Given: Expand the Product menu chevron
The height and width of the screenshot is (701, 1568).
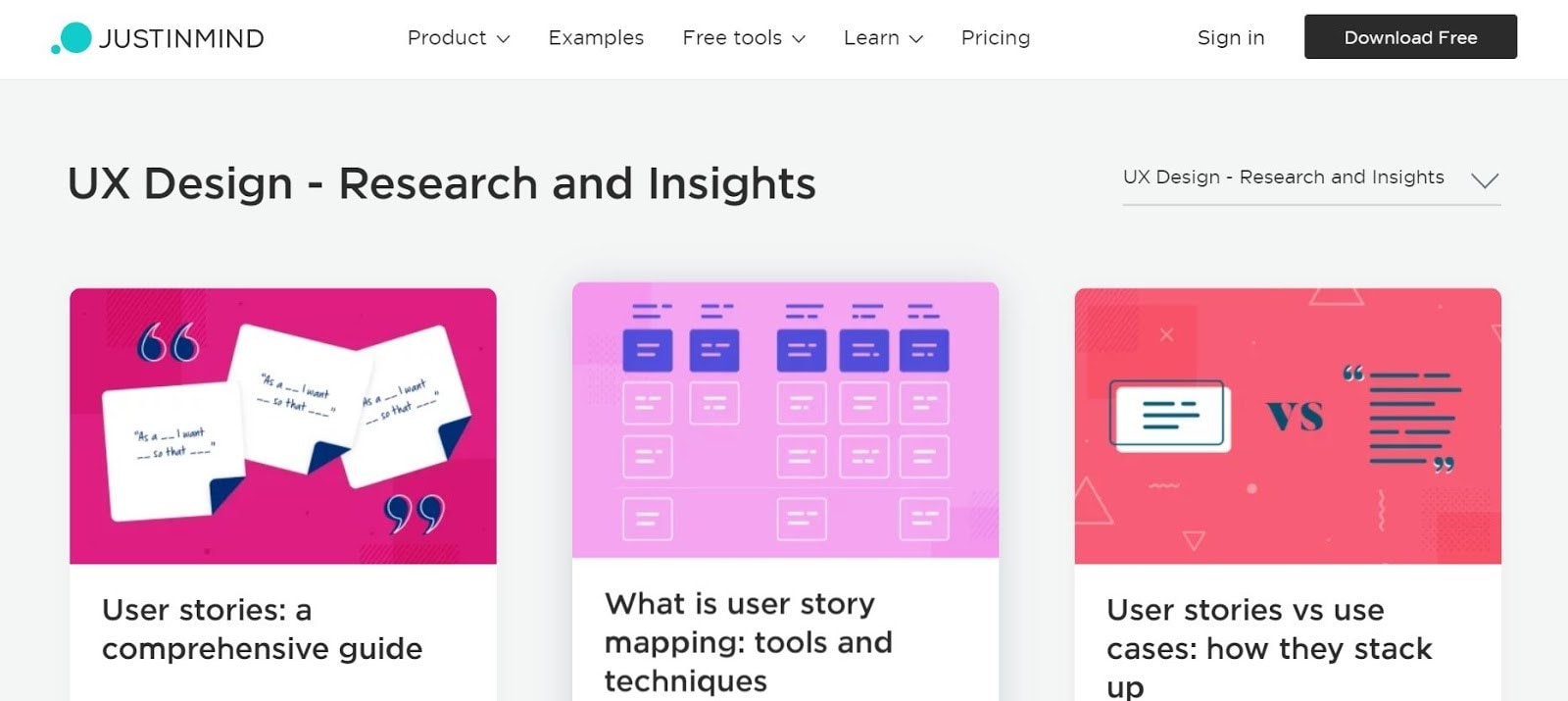Looking at the screenshot, I should (504, 39).
